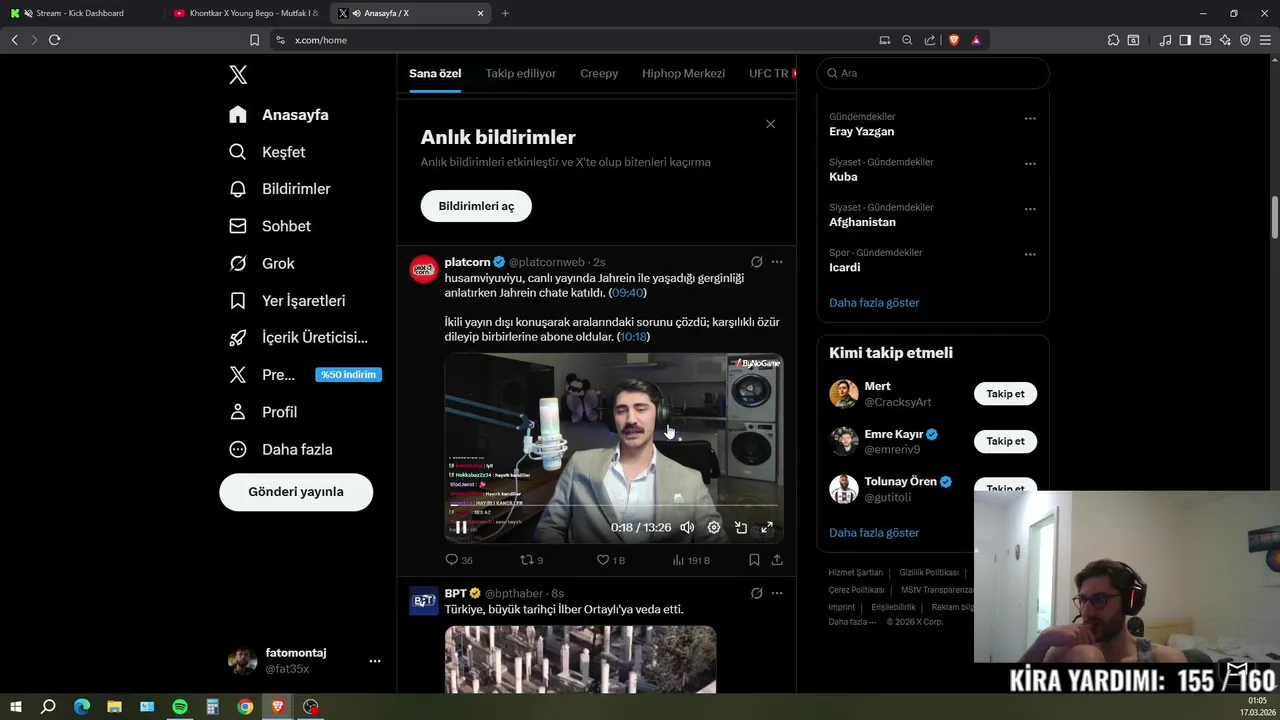This screenshot has height=720, width=1280.
Task: Toggle browser sidebar panel
Action: tap(1185, 40)
